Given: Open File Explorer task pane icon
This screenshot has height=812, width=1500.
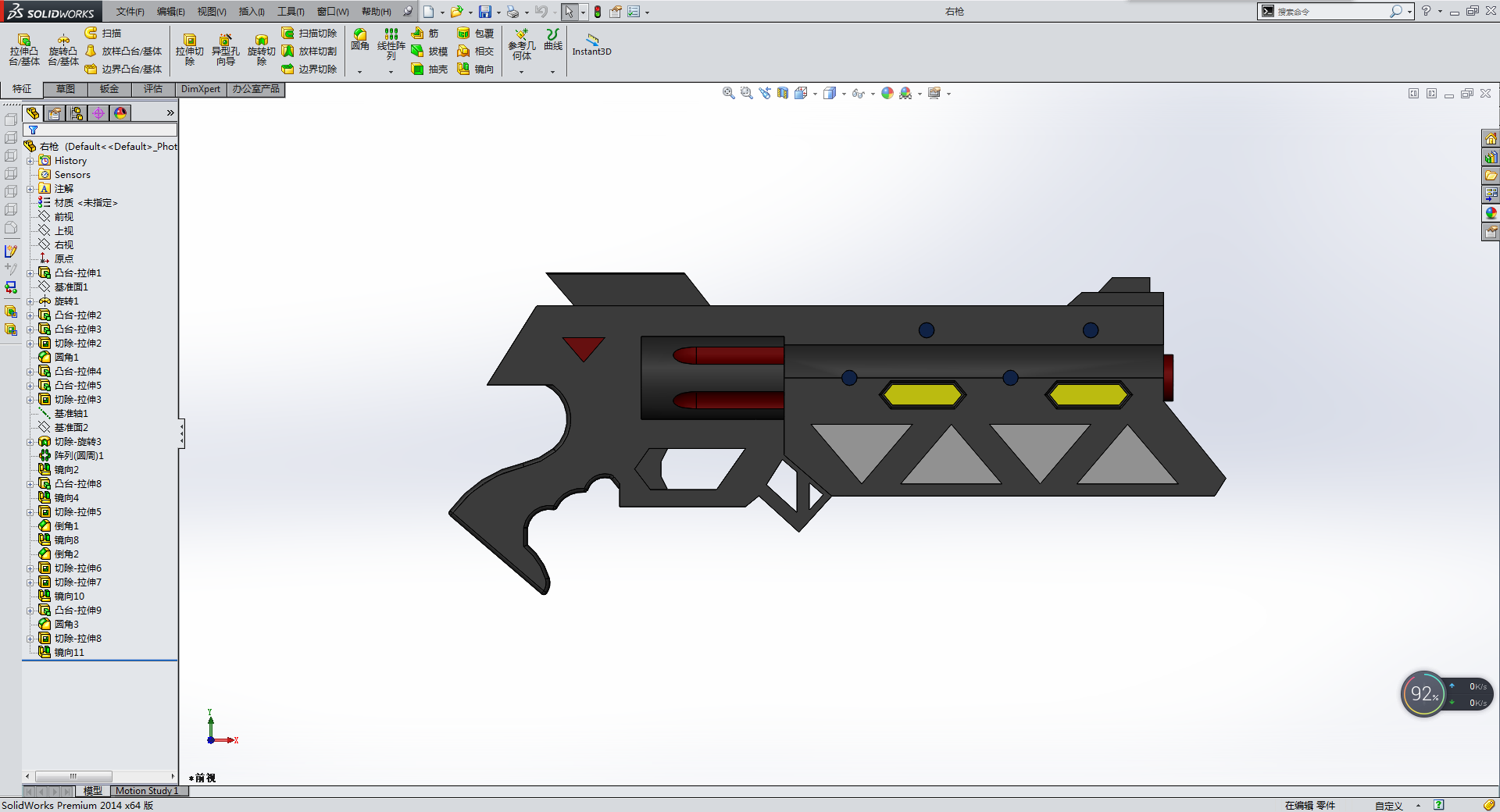Looking at the screenshot, I should click(1491, 176).
